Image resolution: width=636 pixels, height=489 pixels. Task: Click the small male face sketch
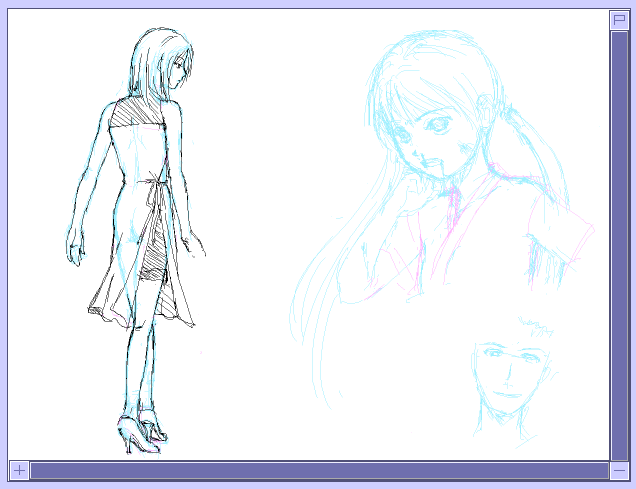coord(515,381)
